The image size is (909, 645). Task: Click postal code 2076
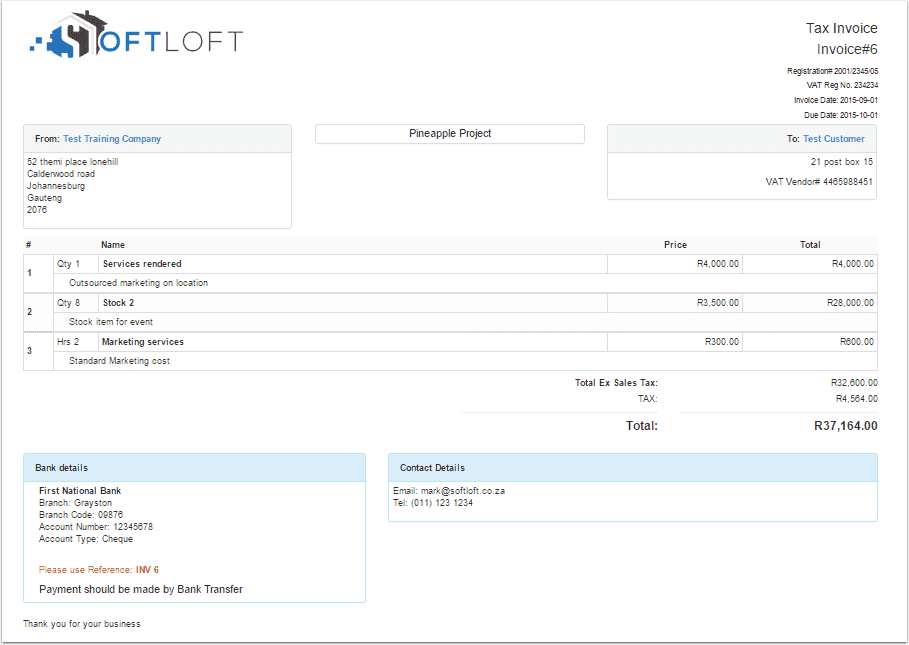pos(37,210)
